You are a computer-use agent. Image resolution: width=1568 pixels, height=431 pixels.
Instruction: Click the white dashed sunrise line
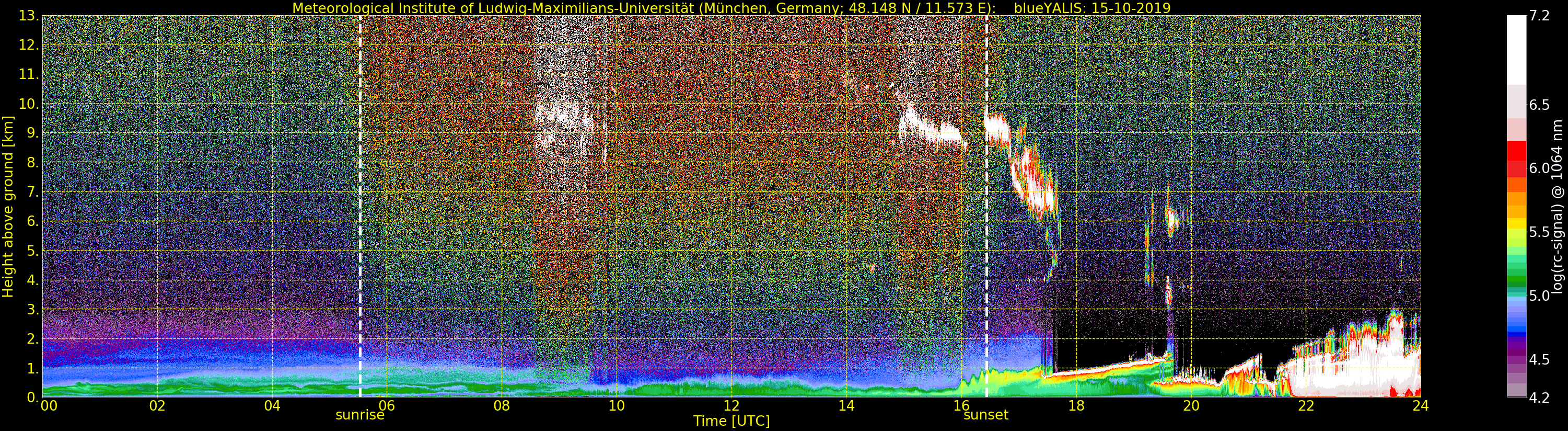361,206
